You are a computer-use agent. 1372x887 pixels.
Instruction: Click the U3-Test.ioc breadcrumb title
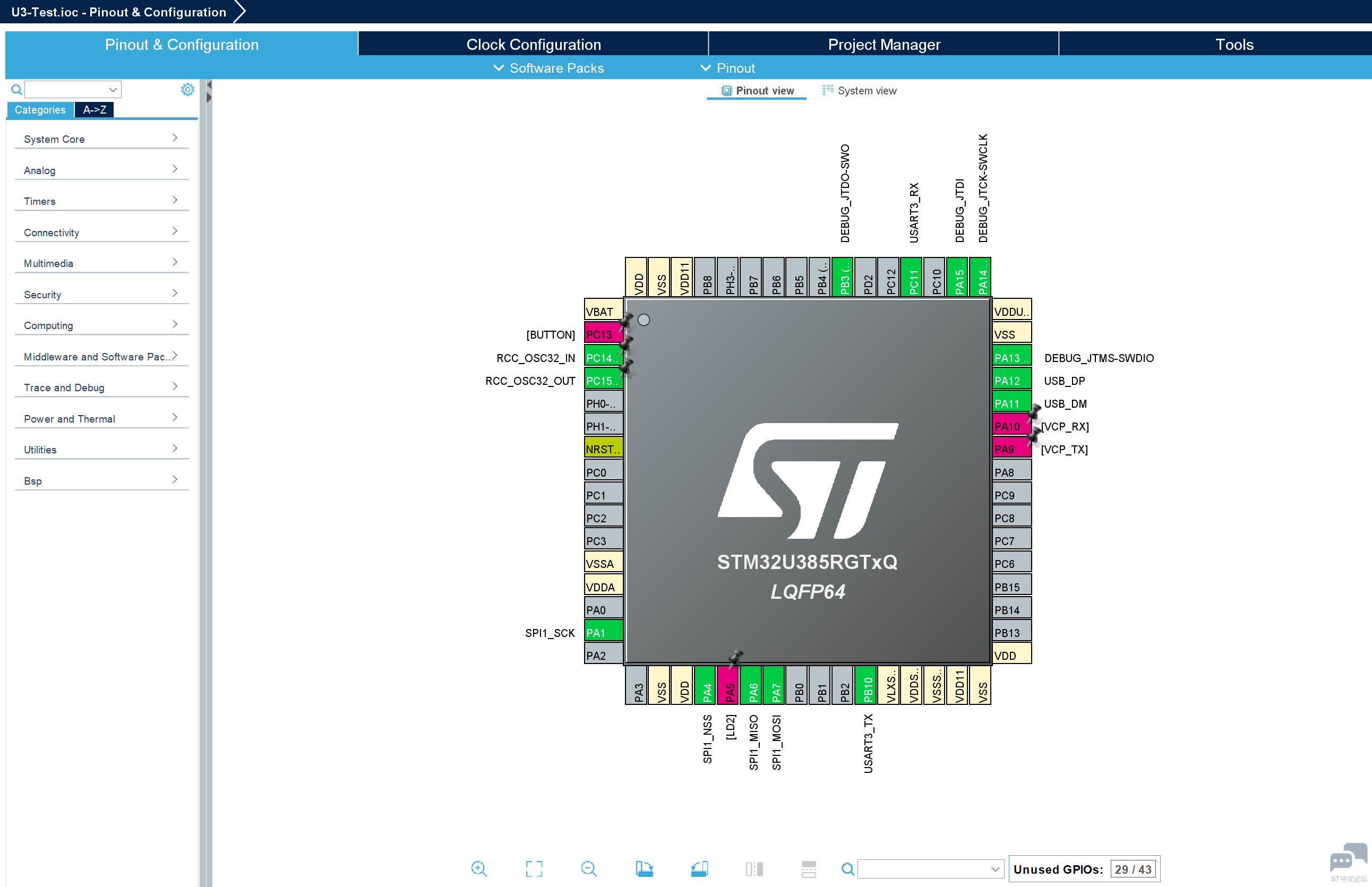(118, 12)
